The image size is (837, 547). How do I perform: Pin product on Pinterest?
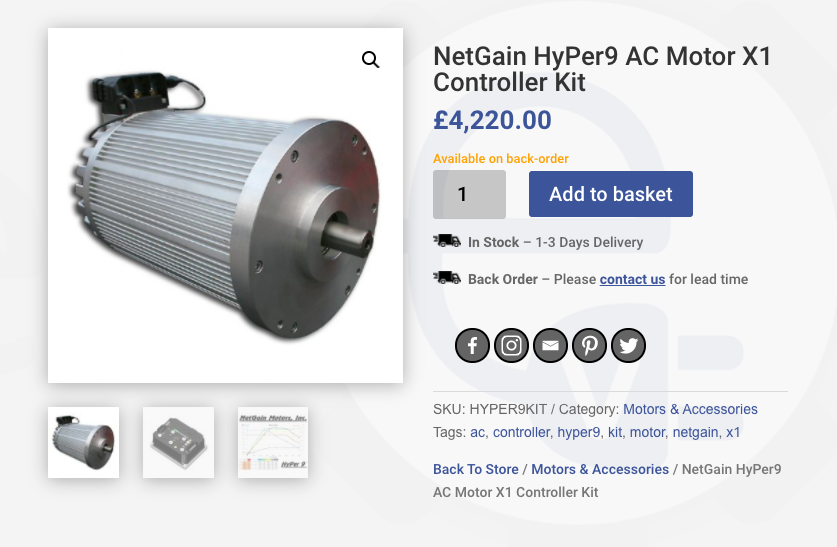[589, 346]
